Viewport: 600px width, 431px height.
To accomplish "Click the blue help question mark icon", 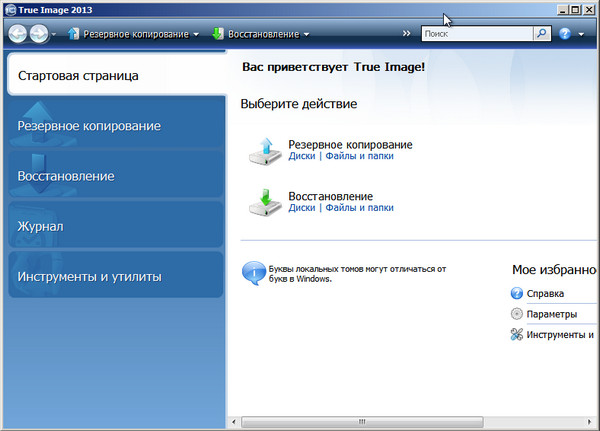I will point(565,34).
